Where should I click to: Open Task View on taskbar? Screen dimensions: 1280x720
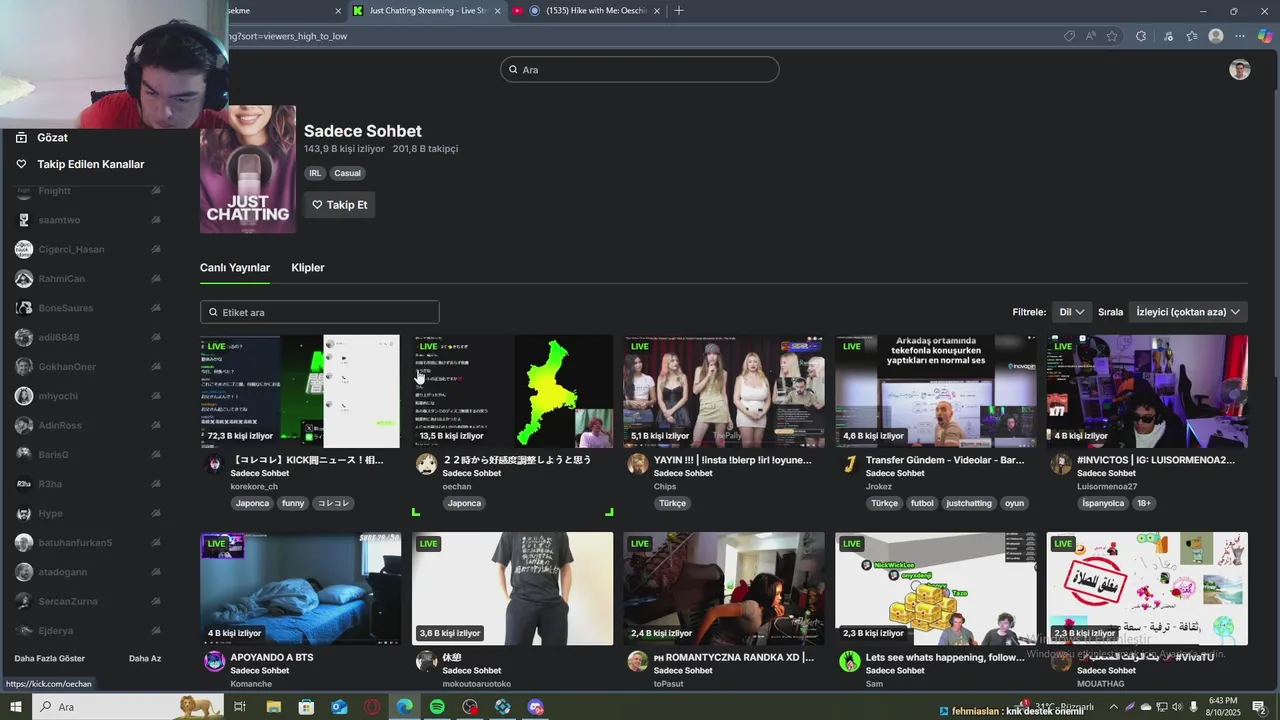tap(240, 707)
